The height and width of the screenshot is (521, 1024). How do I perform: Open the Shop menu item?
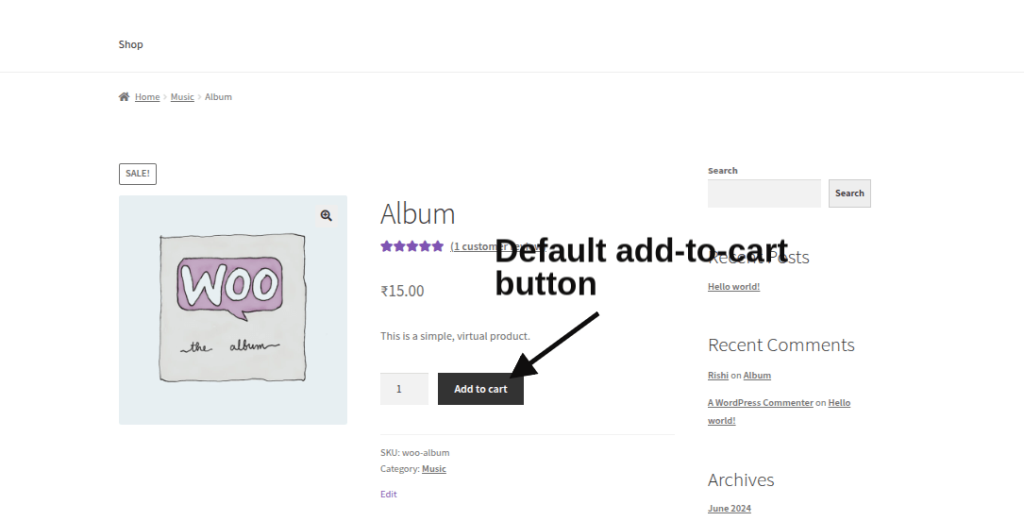[131, 44]
